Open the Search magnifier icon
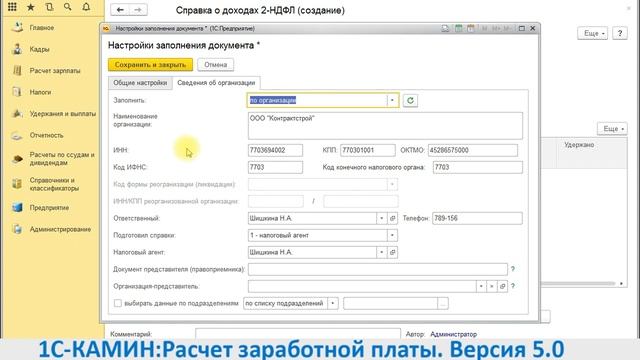 coord(68,7)
